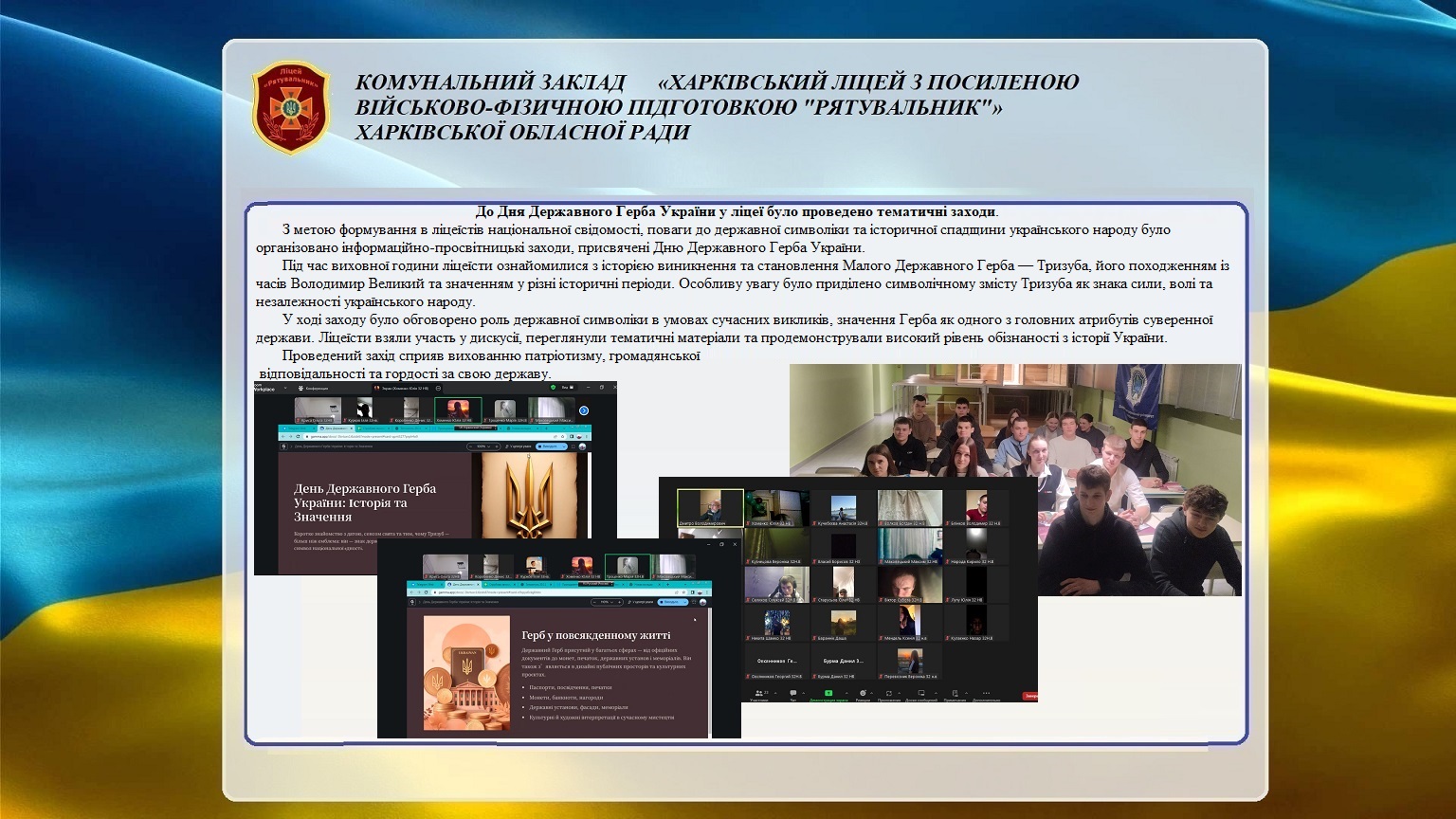The height and width of the screenshot is (819, 1456).
Task: Open the Chat icon in Zoom toolbar
Action: 792,694
